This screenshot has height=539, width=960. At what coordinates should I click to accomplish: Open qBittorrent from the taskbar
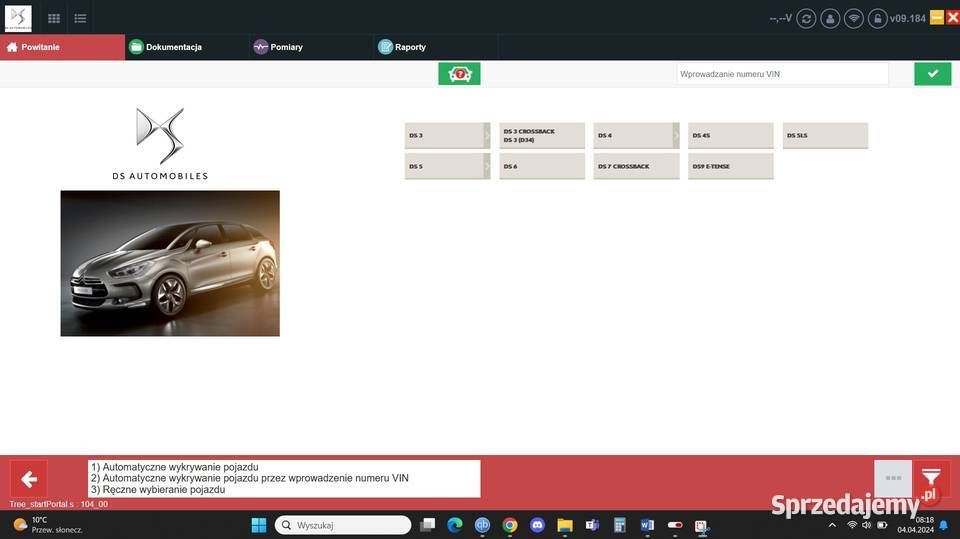point(482,525)
